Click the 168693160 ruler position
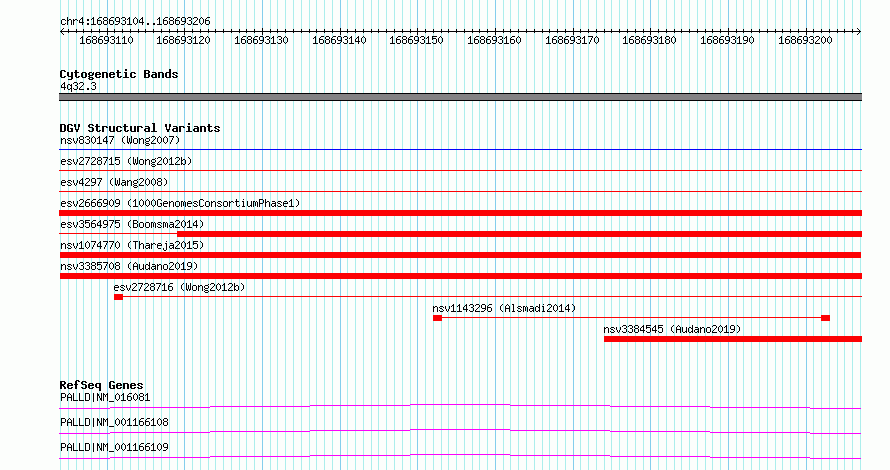Screen dimensions: 890x470 [x=494, y=40]
